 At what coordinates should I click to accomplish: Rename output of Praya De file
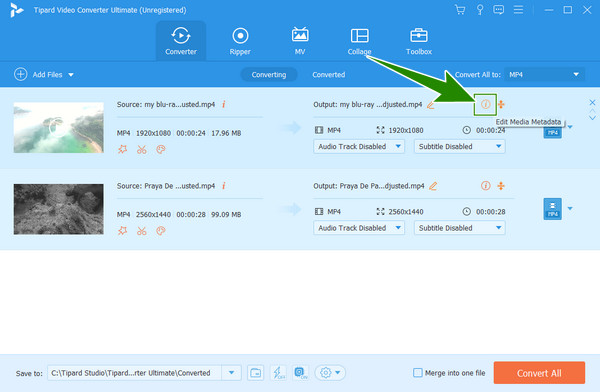[x=433, y=186]
